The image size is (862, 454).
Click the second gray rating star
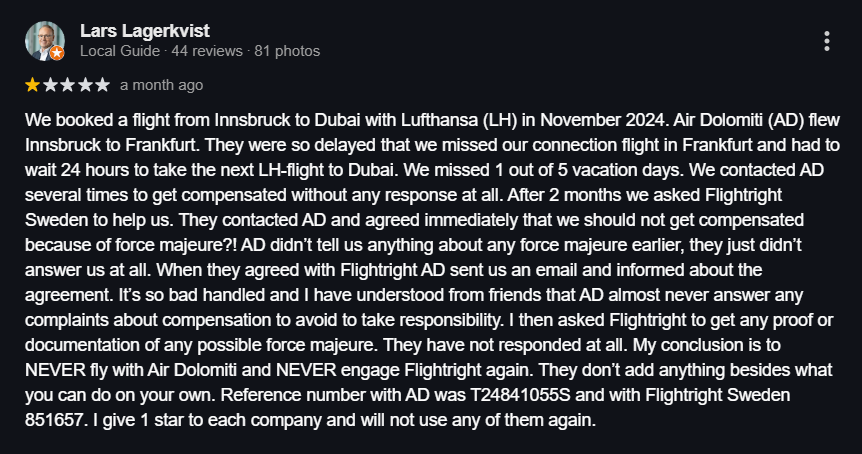coord(50,85)
